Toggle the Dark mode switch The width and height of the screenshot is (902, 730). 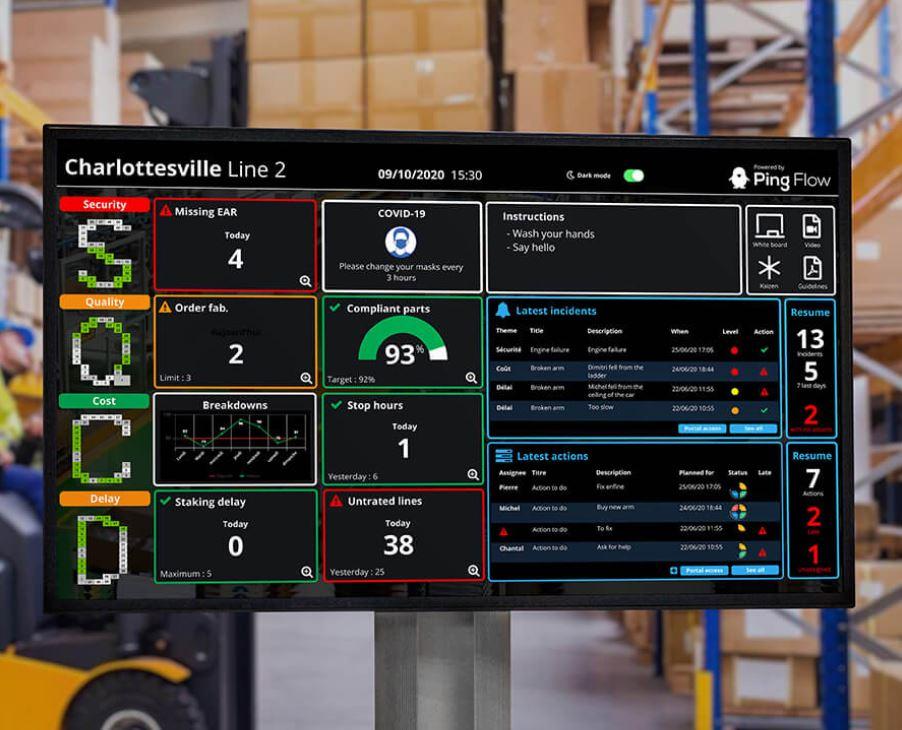click(x=633, y=175)
